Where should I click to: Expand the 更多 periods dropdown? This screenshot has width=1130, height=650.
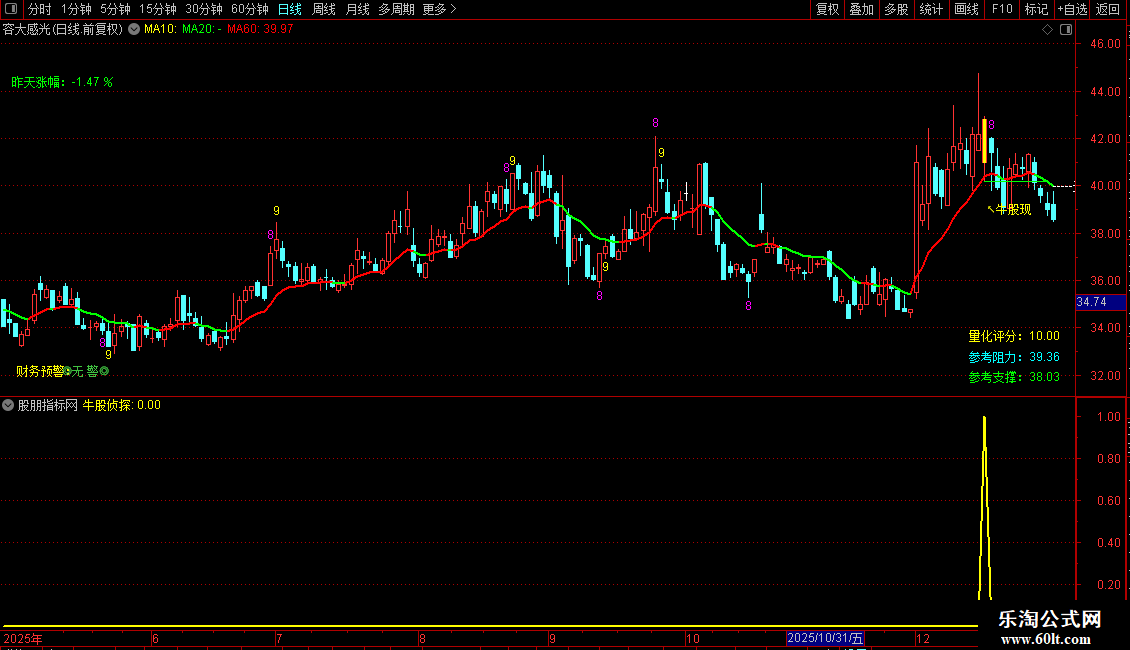(439, 9)
